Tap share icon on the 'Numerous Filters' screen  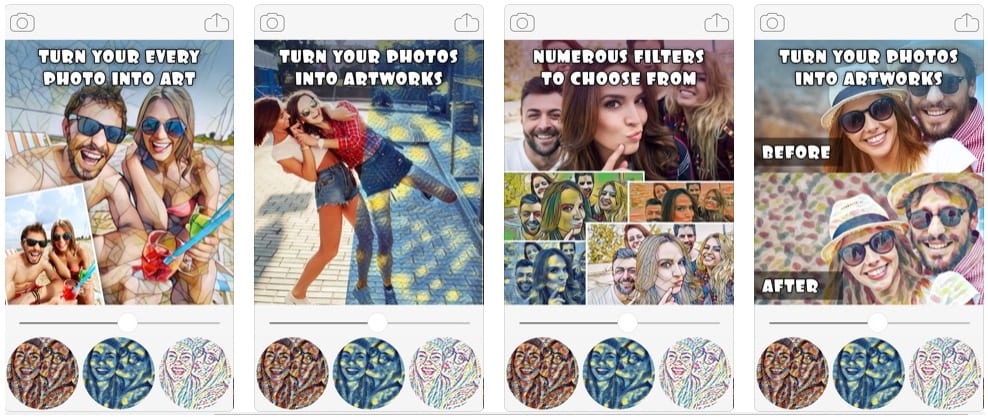click(716, 23)
